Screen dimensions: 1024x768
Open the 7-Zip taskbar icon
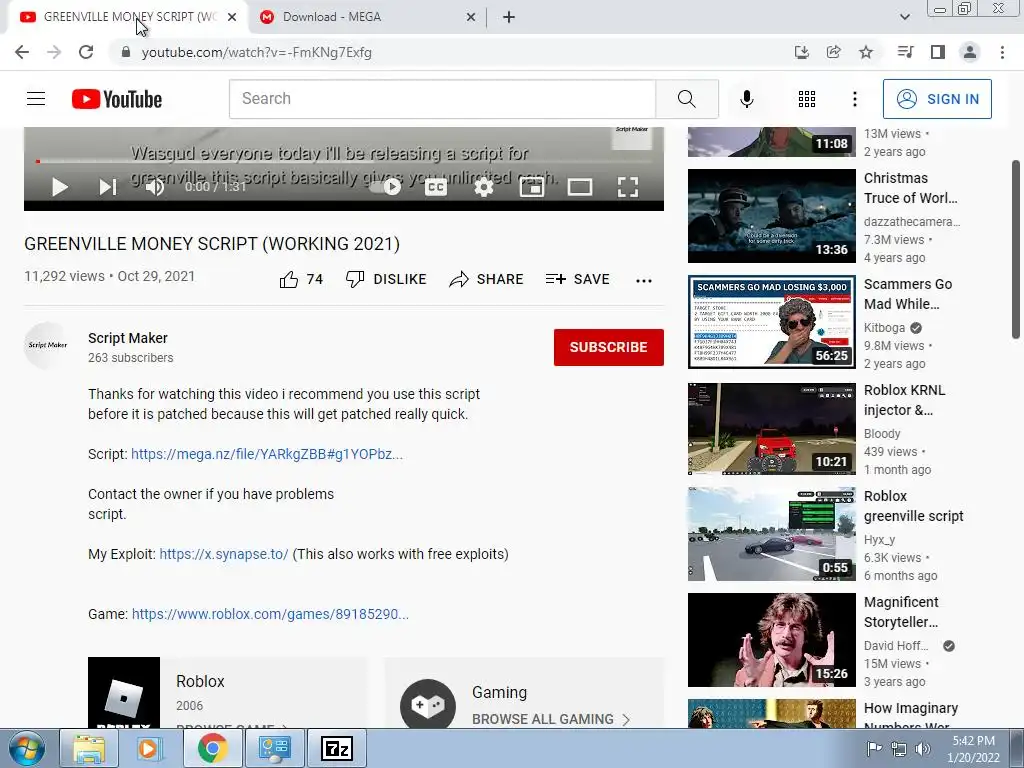coord(337,748)
